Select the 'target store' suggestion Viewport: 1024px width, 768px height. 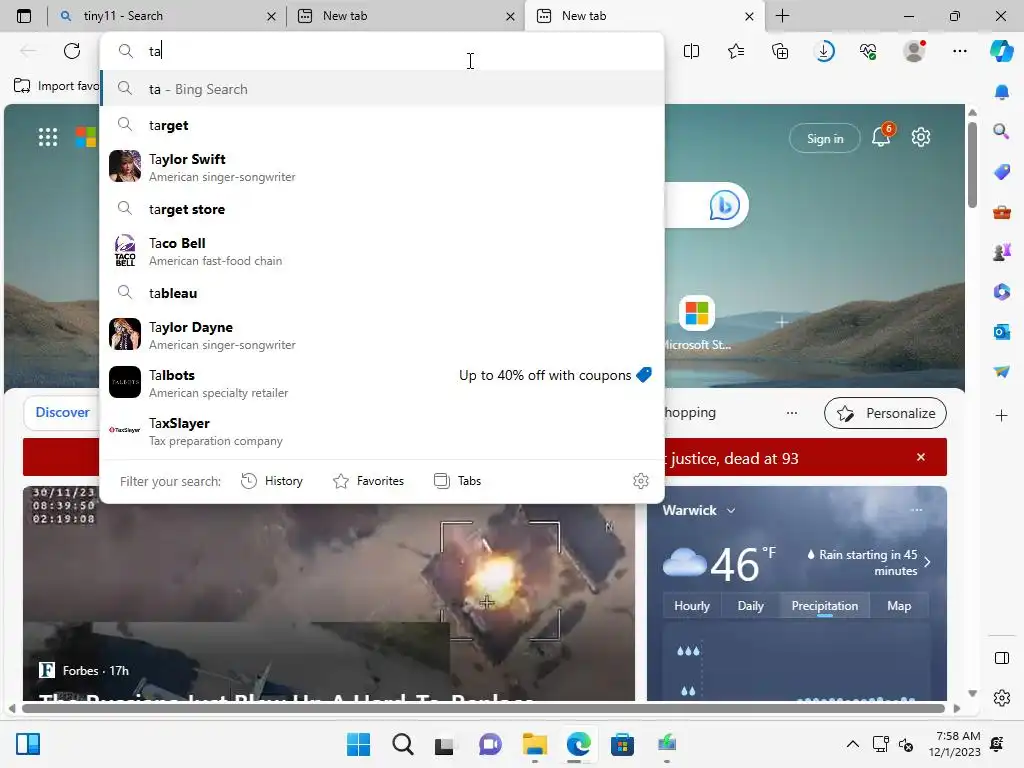(x=382, y=209)
